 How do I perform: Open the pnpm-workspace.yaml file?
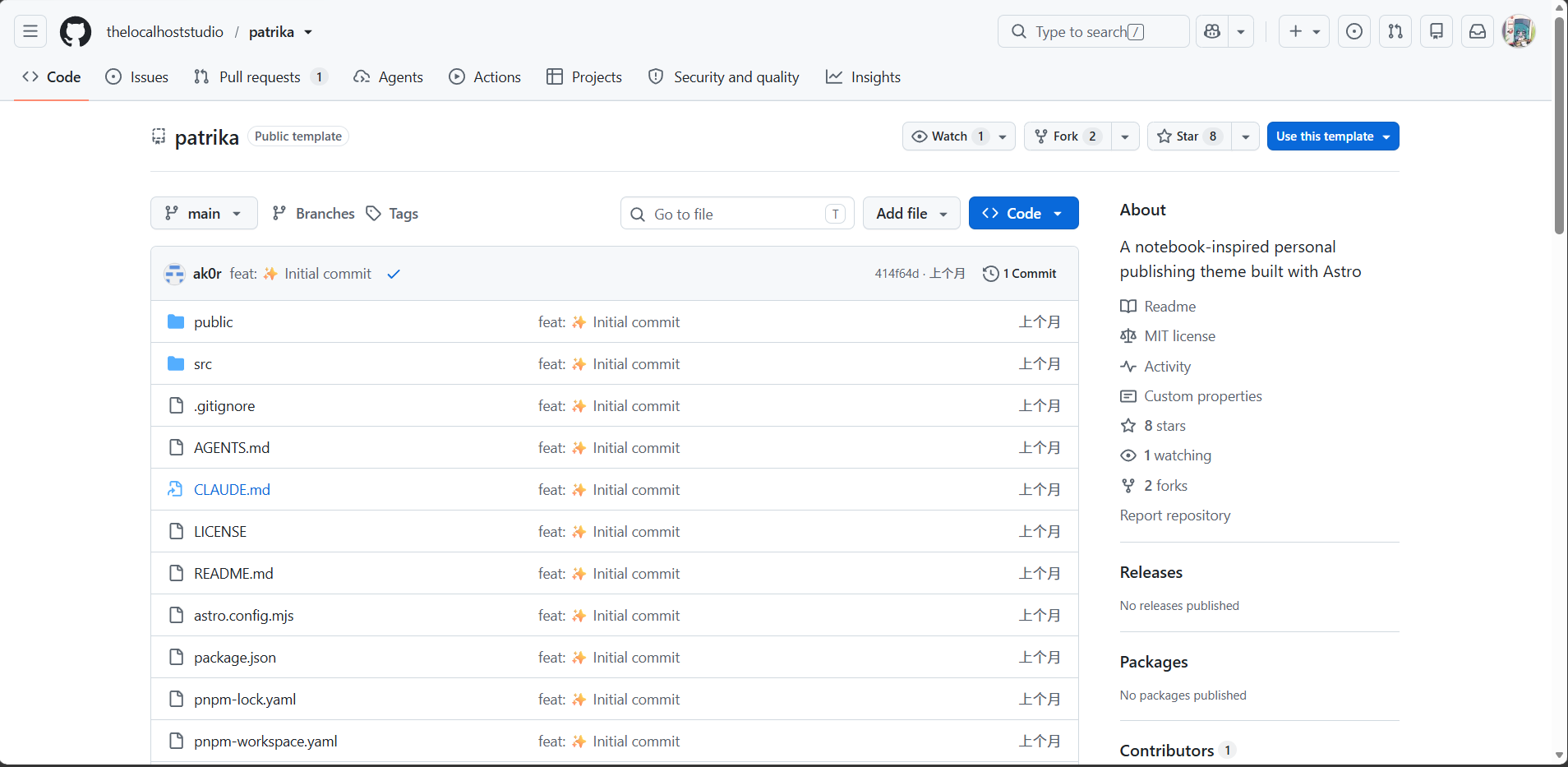[265, 742]
